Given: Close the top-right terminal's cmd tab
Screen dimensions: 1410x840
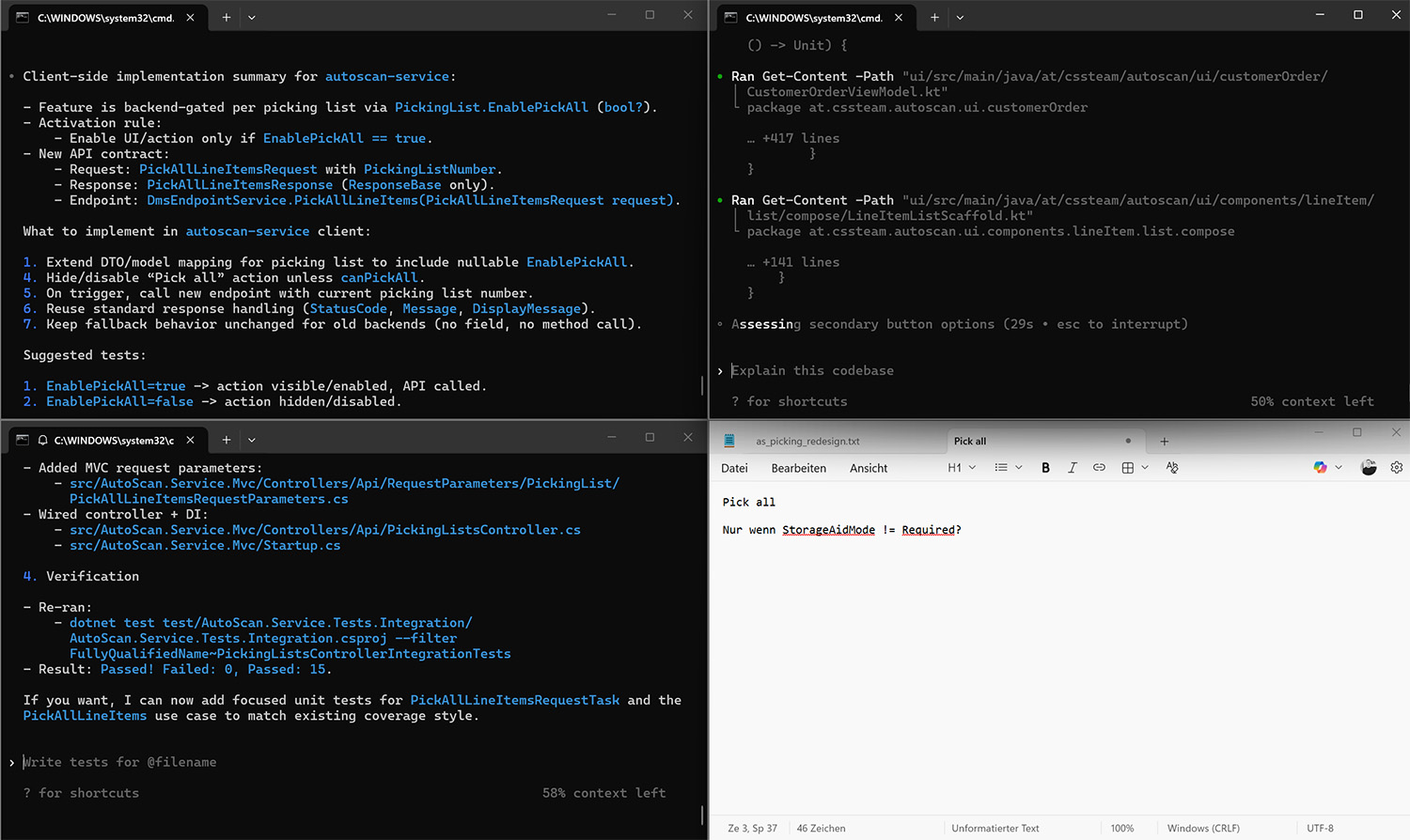Looking at the screenshot, I should 899,17.
